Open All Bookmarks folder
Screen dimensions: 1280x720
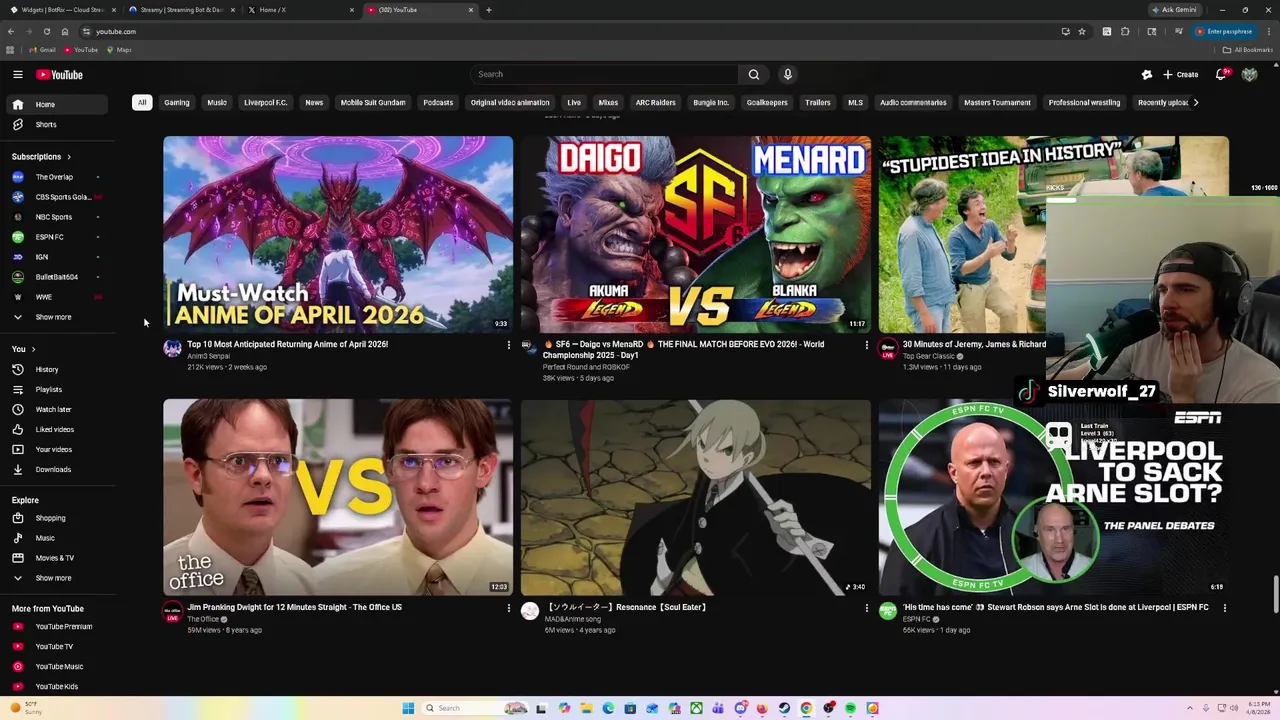pos(1247,50)
